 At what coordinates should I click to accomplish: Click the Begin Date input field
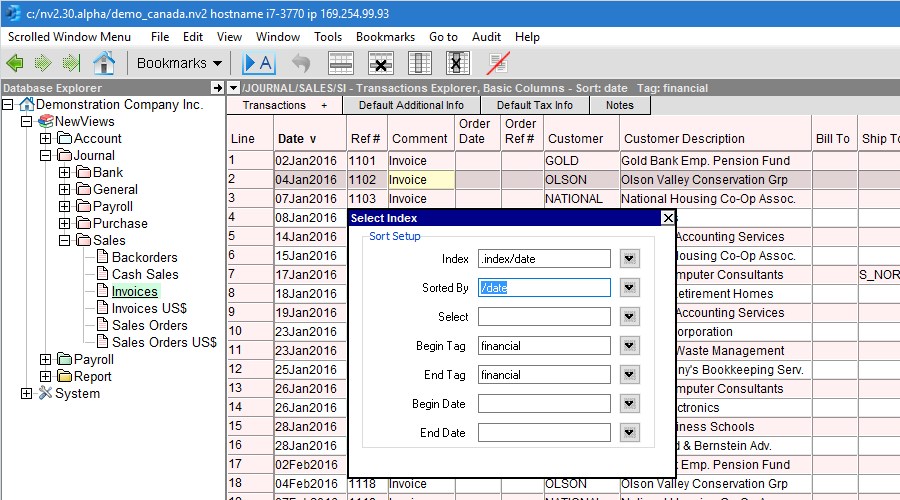tap(543, 404)
